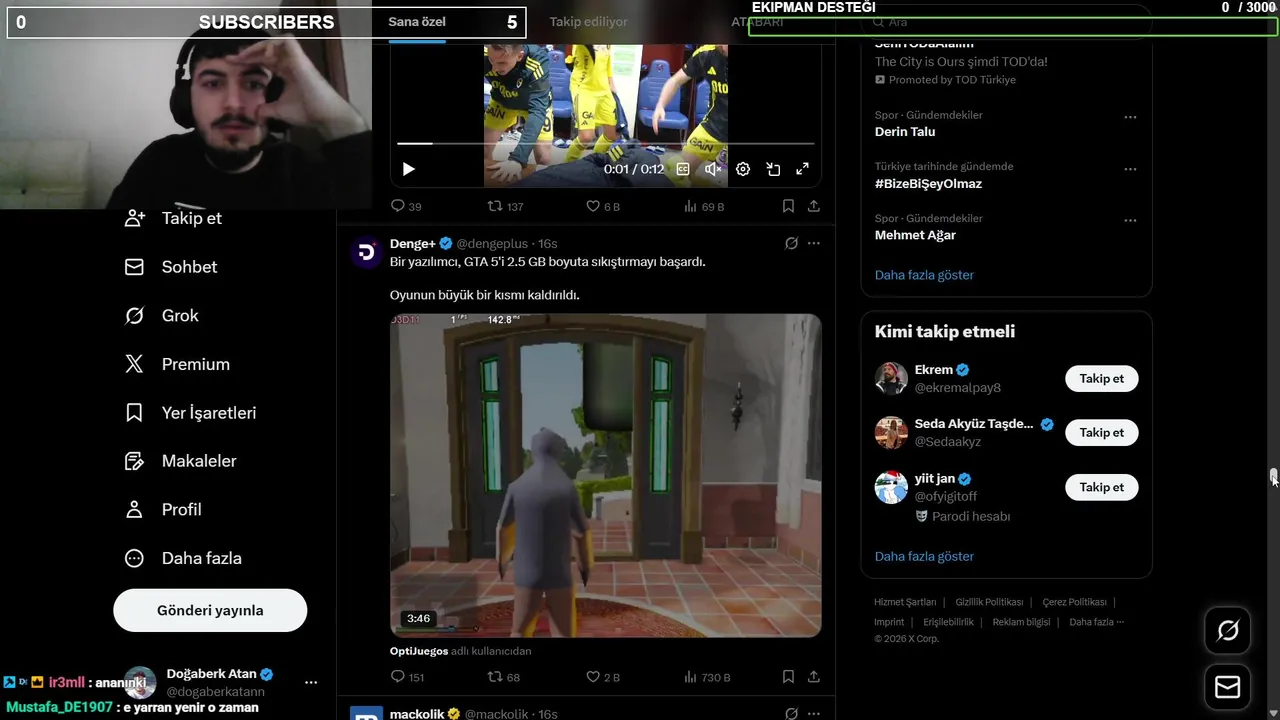Share the Denge+ GTA post

tap(814, 677)
